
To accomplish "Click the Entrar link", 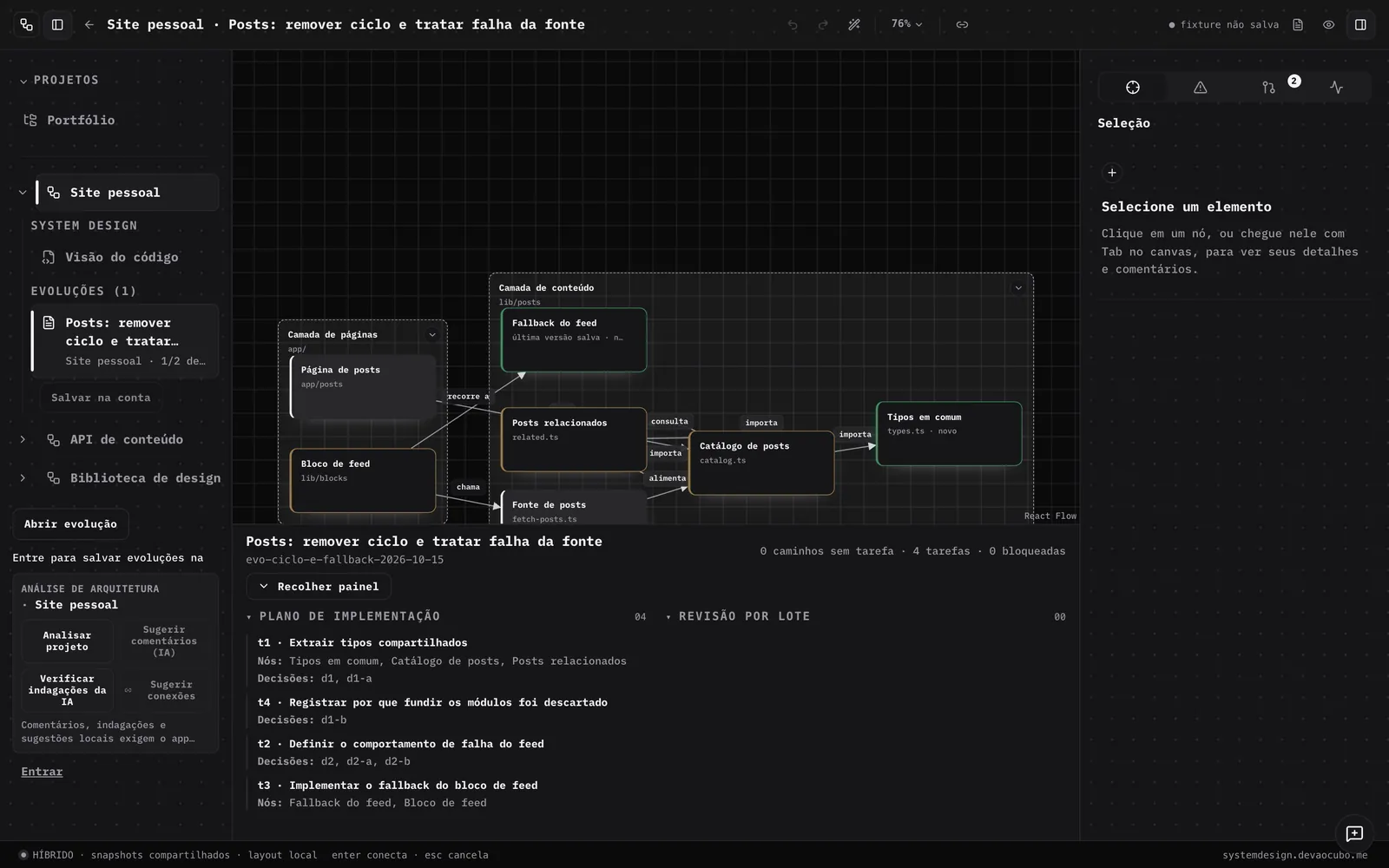I will pos(42,772).
